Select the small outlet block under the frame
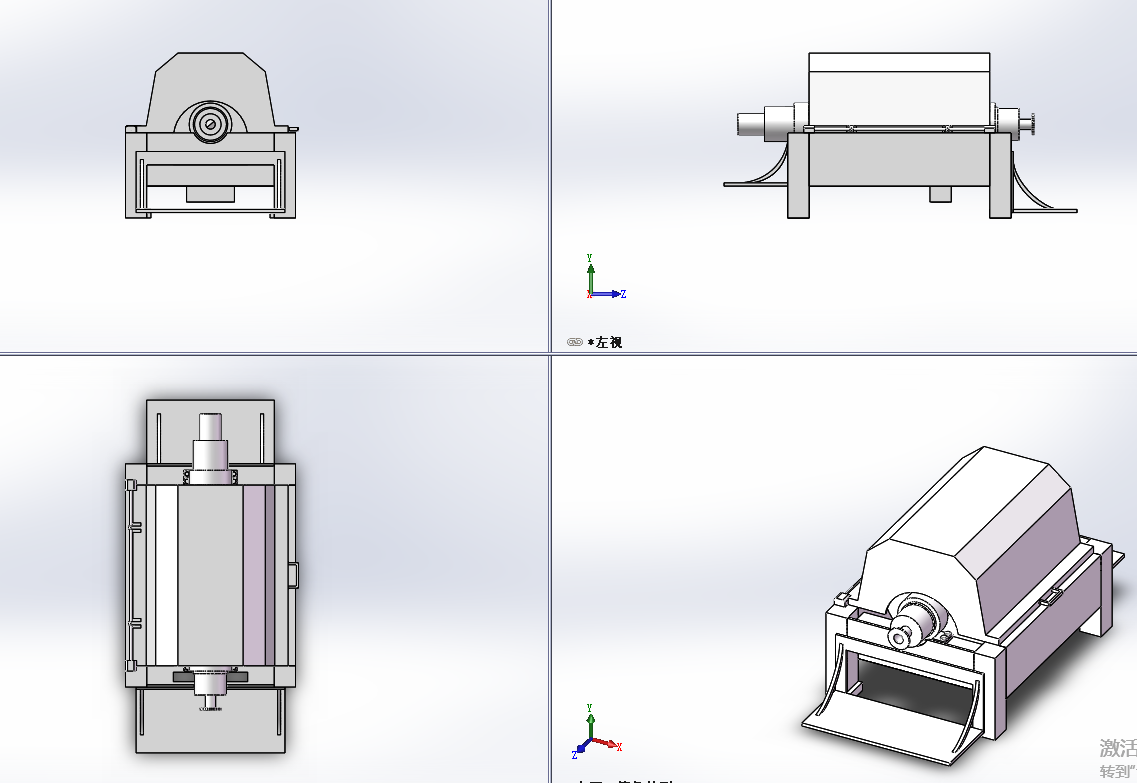 (940, 194)
